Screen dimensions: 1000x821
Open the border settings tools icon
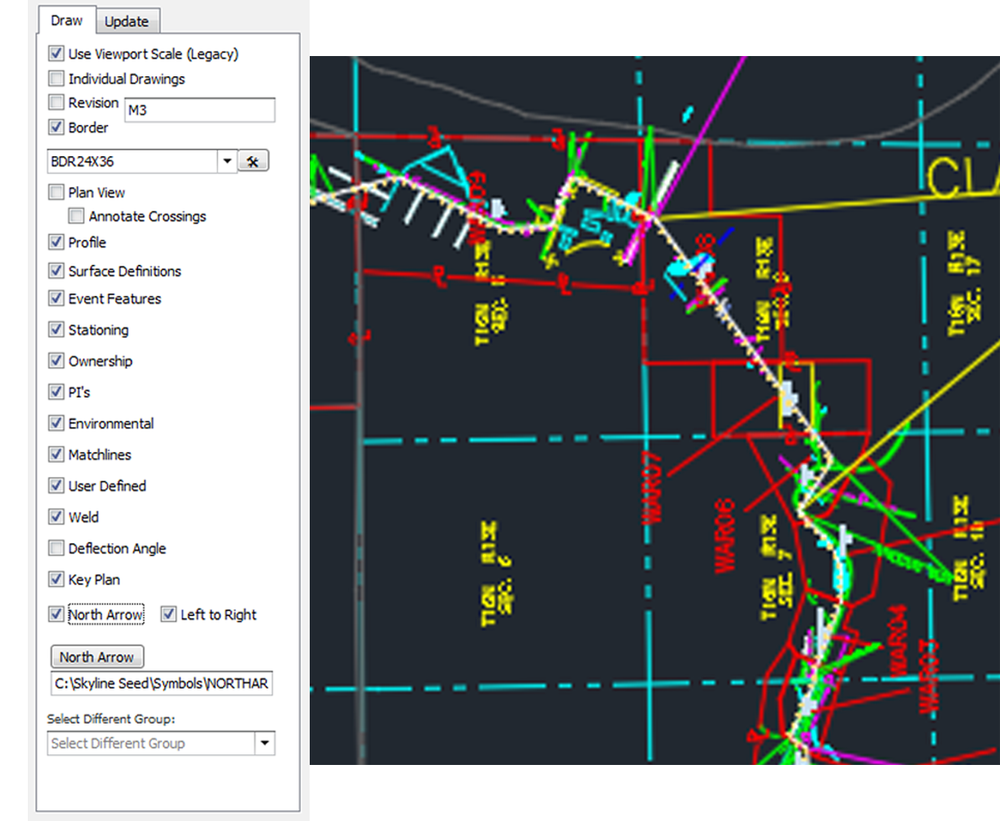click(252, 160)
